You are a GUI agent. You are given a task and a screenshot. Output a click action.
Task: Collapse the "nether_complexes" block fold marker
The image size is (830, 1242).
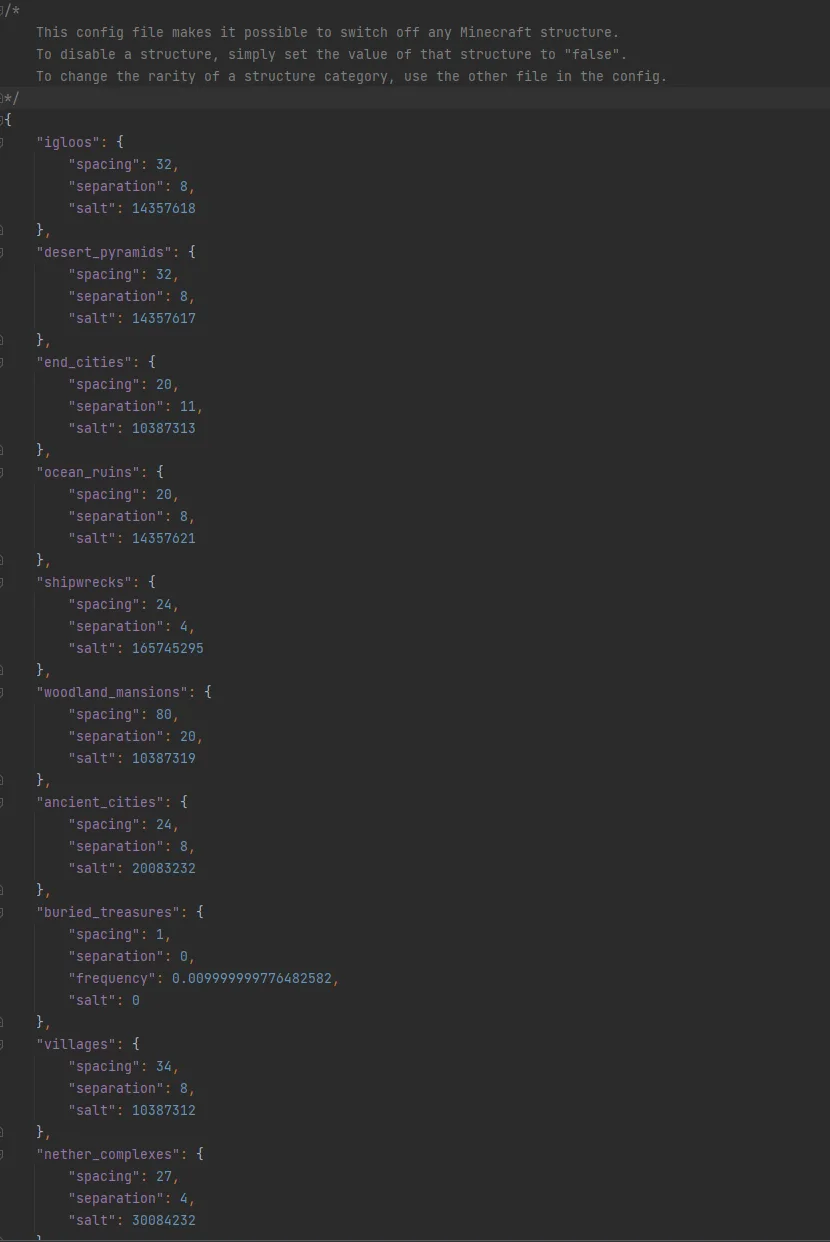coord(1,1154)
